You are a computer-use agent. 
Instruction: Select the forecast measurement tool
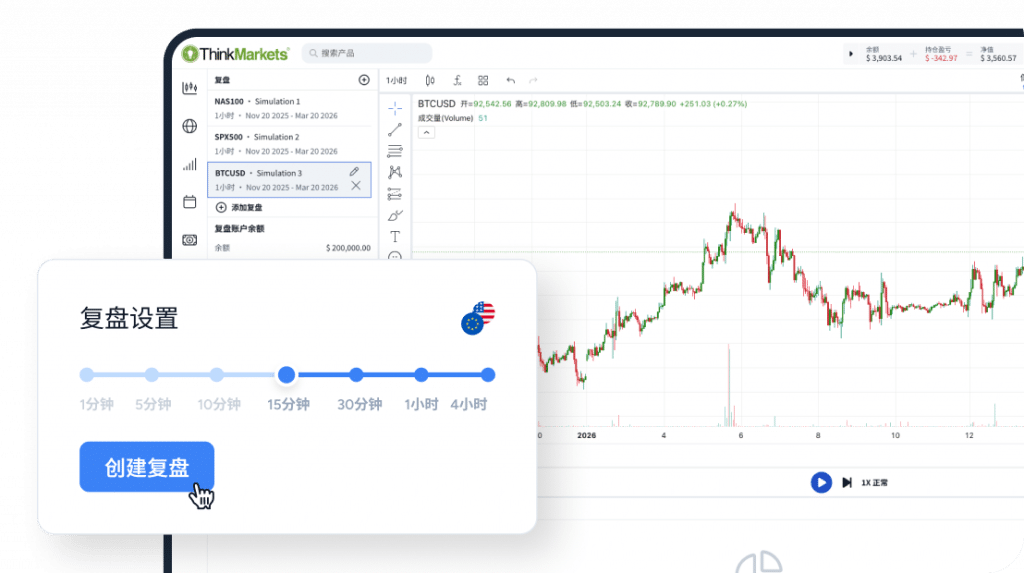pyautogui.click(x=395, y=193)
